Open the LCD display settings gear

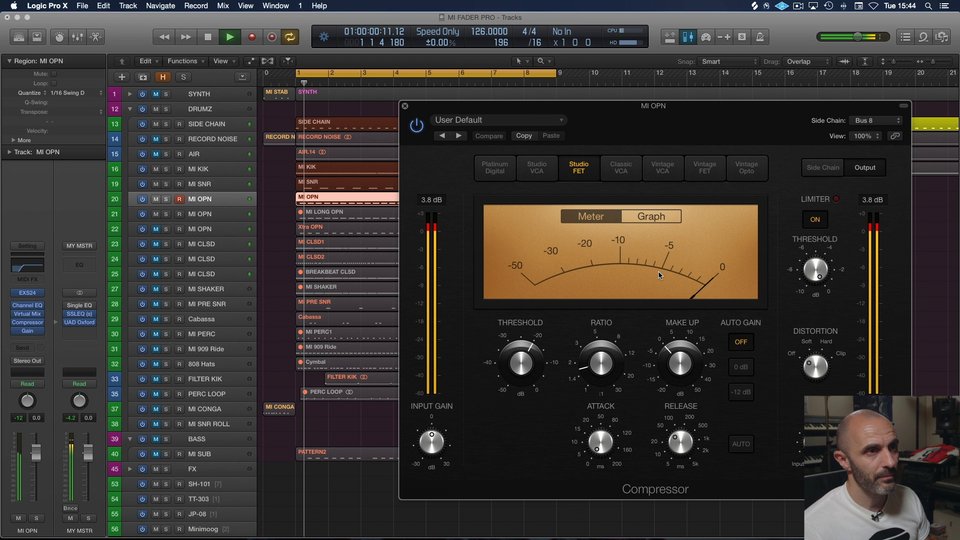(324, 37)
